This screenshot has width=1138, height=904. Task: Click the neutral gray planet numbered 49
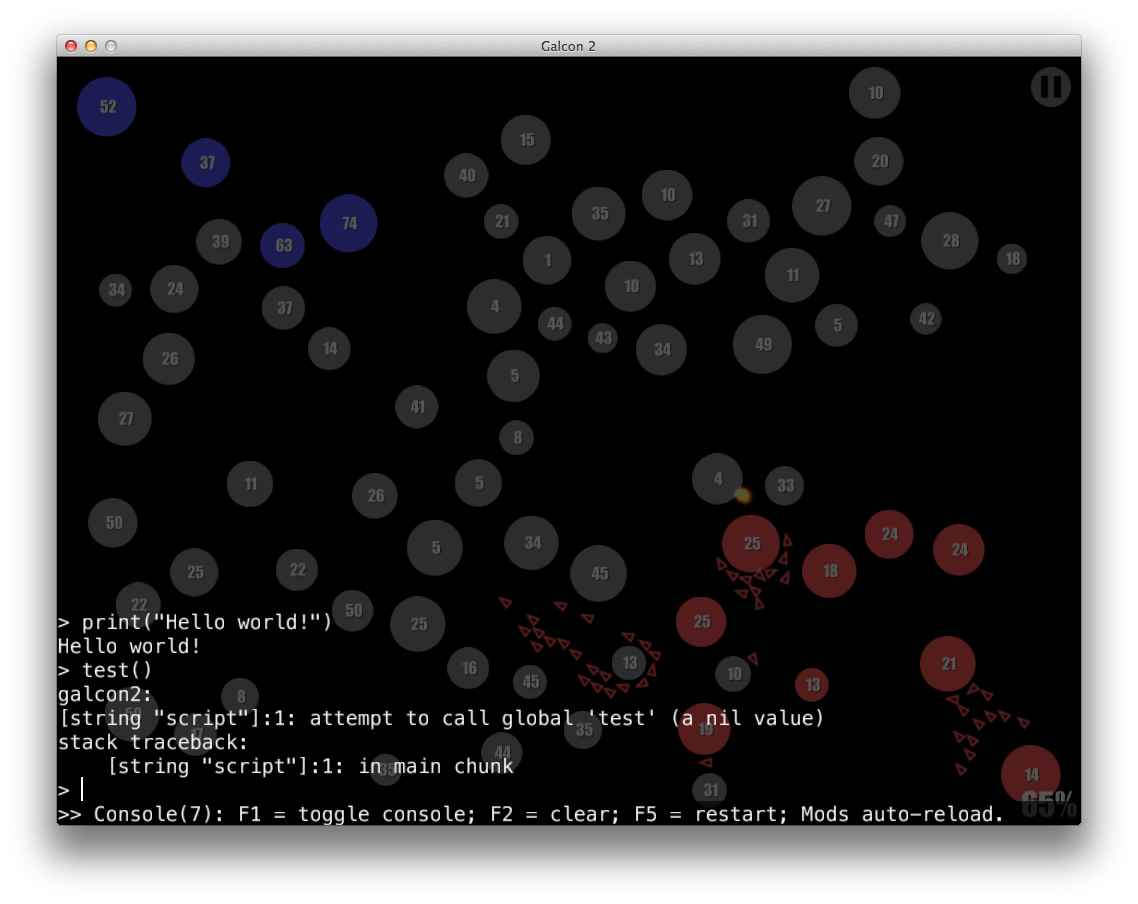tap(762, 345)
